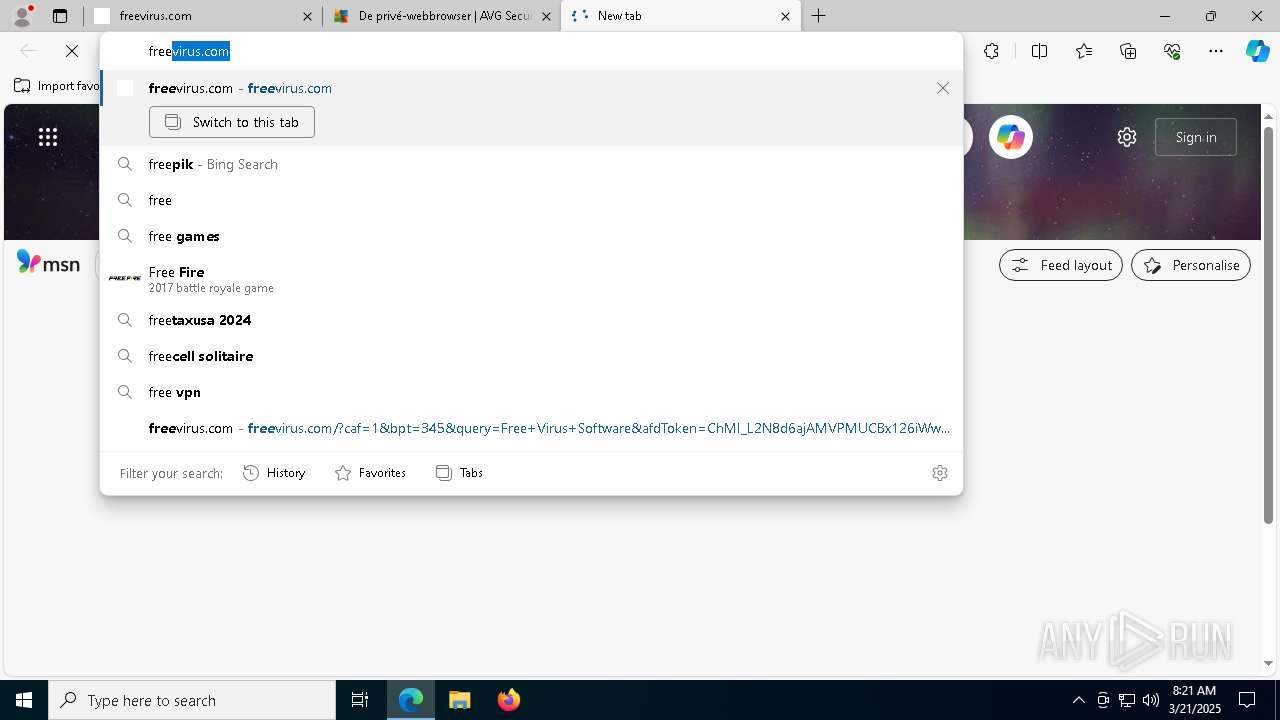Open the Edge profile icon

point(21,16)
